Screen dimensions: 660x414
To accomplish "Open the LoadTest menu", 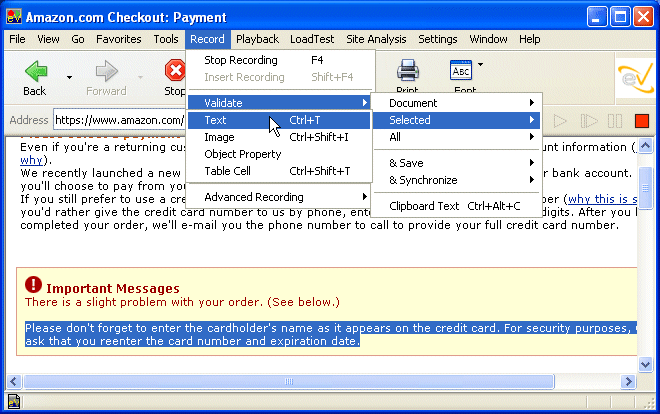I will click(312, 39).
